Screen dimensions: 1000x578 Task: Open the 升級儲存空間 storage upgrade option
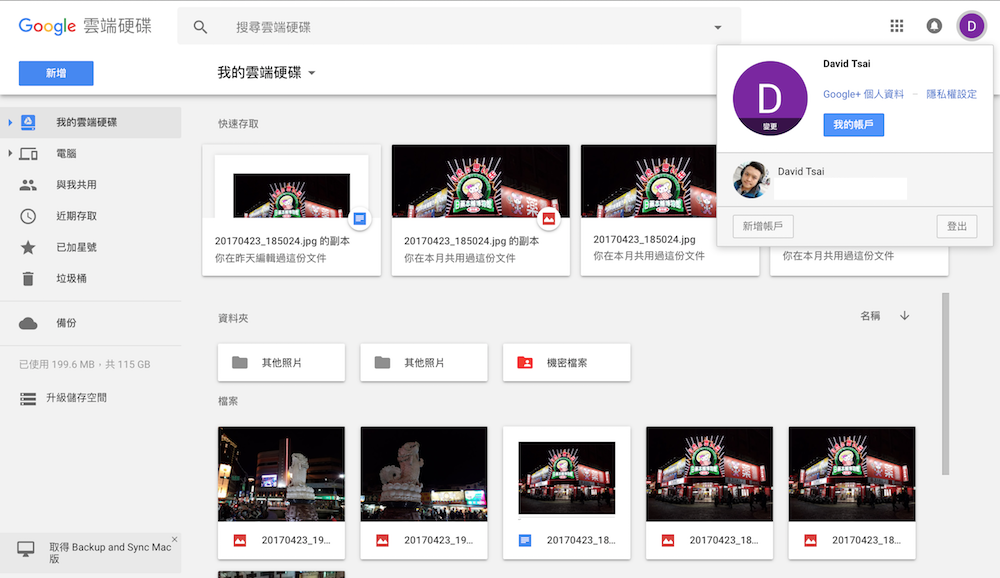click(76, 398)
